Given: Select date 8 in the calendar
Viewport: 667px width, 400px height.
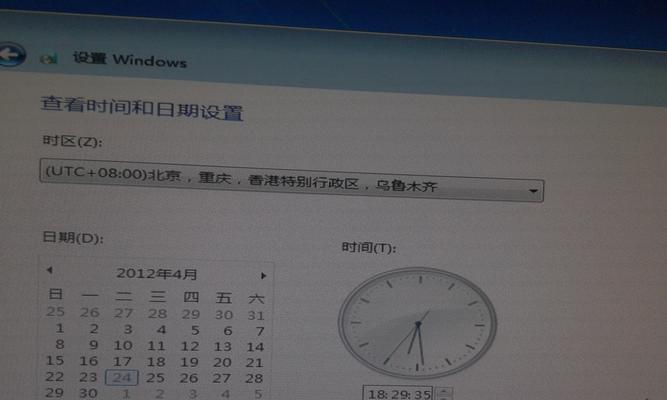Looking at the screenshot, I should coord(60,344).
